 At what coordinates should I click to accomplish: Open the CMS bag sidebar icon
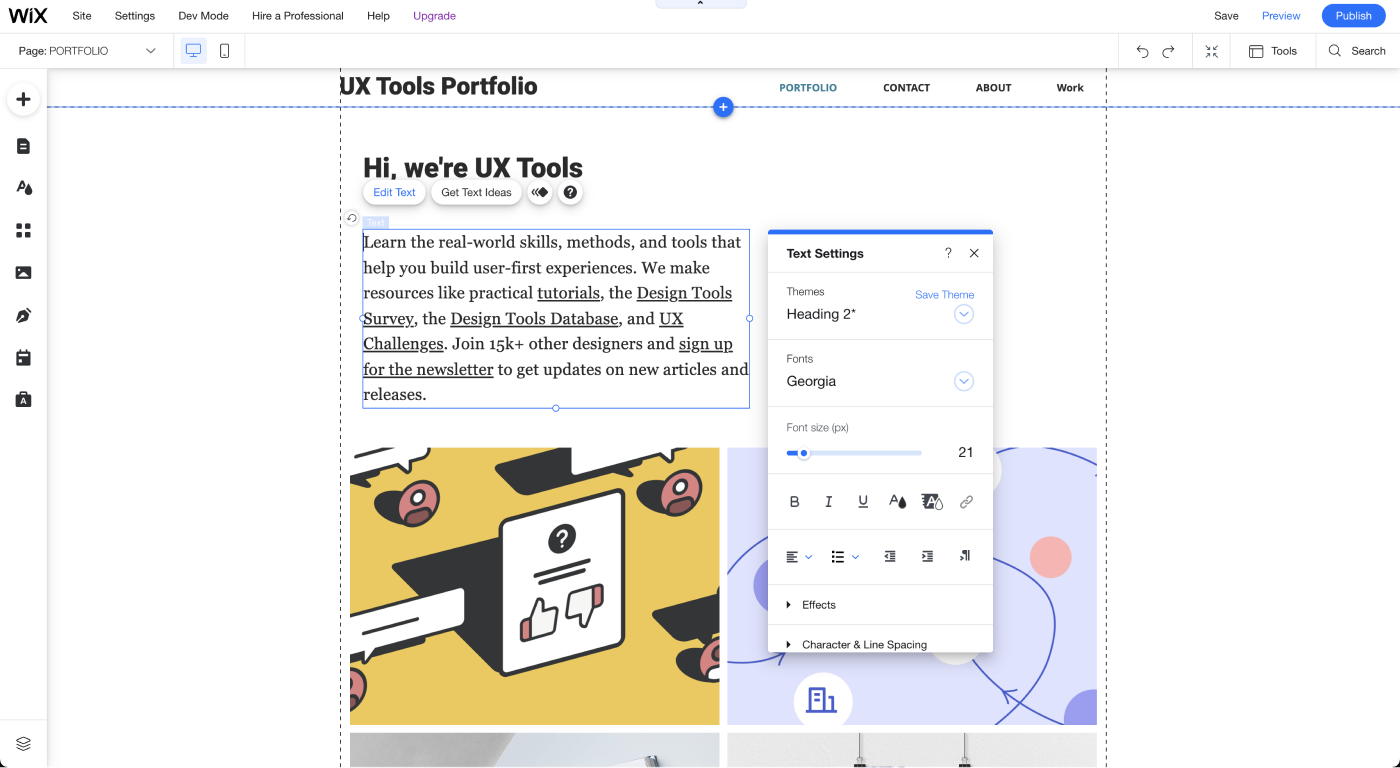[23, 400]
